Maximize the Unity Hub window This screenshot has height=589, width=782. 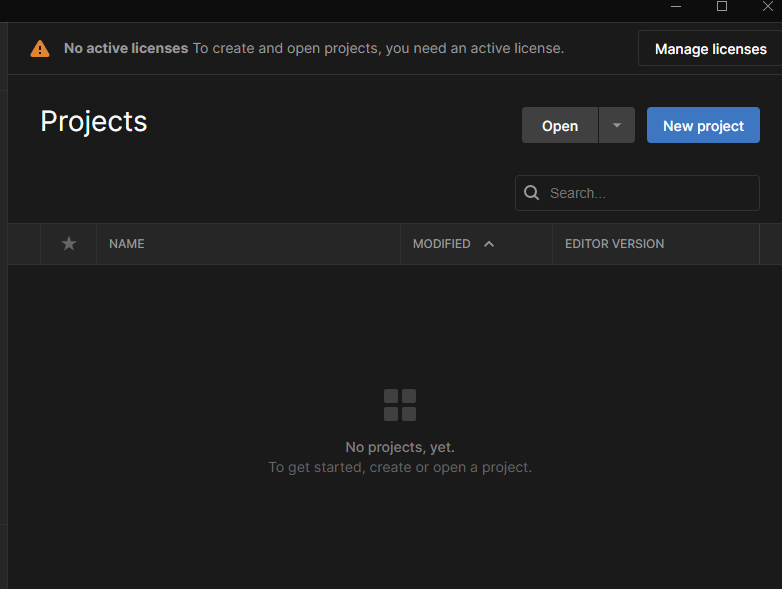(722, 7)
